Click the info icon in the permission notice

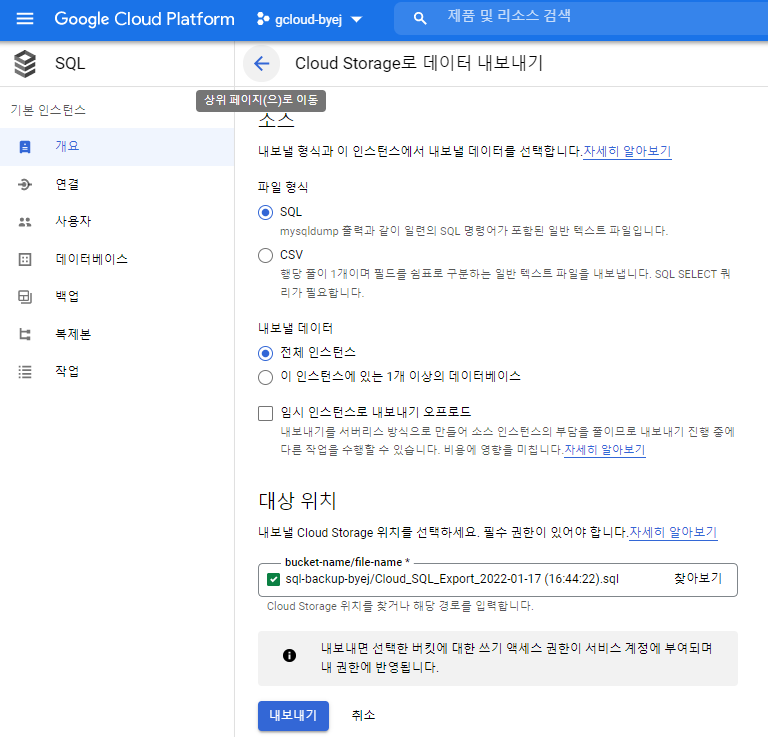tap(289, 655)
